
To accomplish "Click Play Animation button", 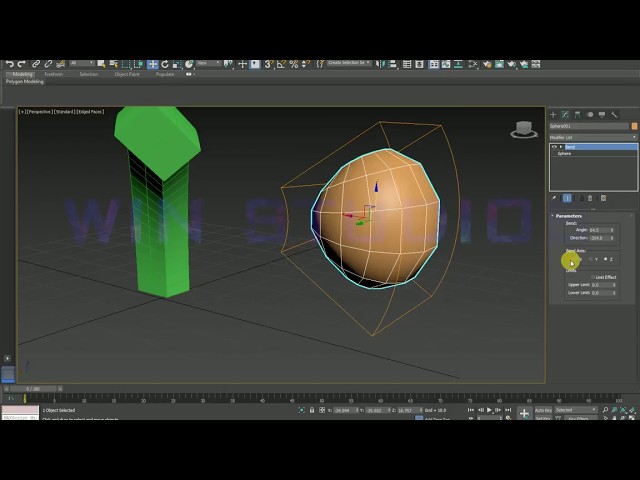I will (489, 410).
